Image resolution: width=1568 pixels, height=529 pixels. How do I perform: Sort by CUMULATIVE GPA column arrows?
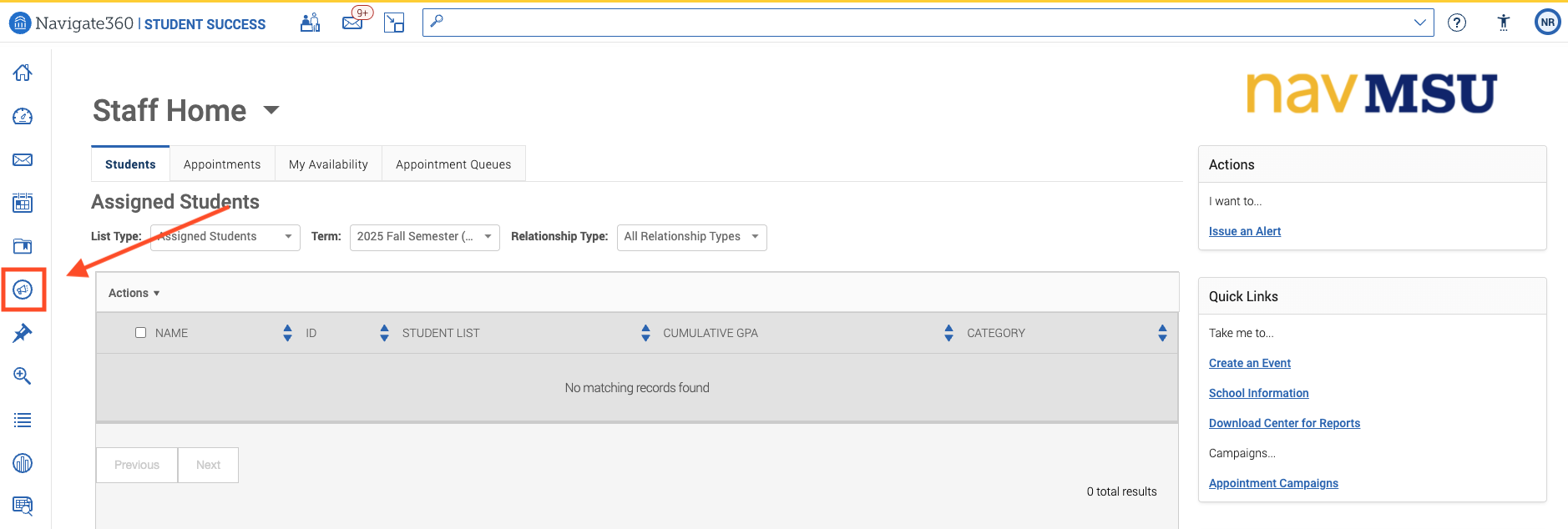coord(948,333)
